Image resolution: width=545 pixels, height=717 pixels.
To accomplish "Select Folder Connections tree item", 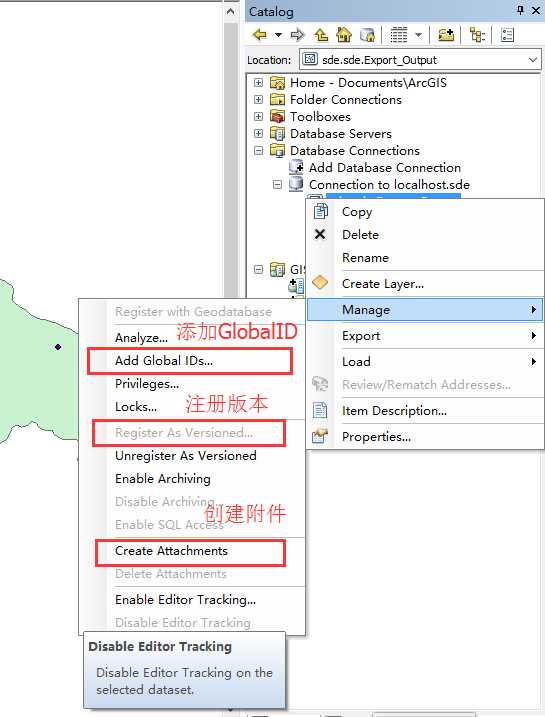I will tap(346, 100).
